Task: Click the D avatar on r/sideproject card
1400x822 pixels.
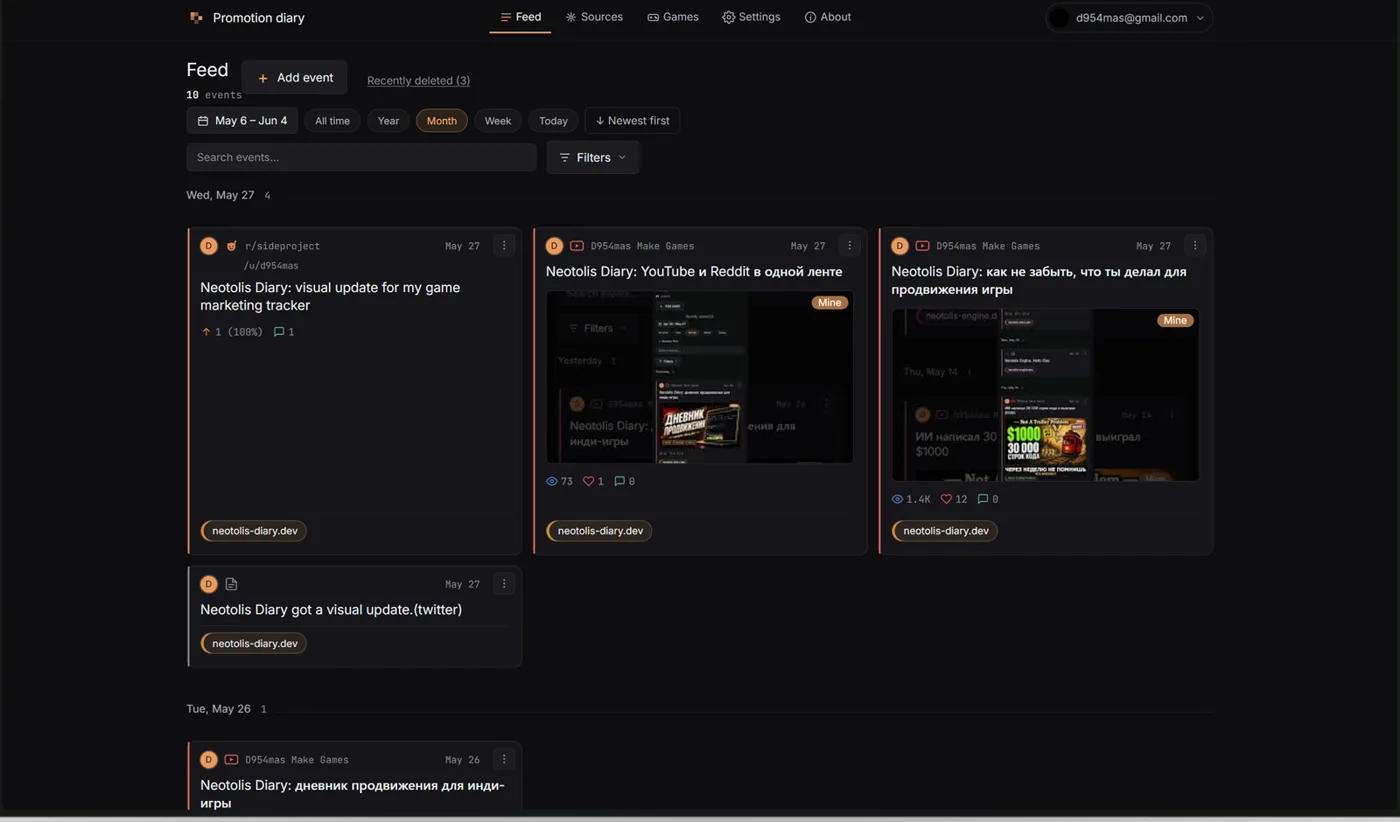Action: [208, 246]
